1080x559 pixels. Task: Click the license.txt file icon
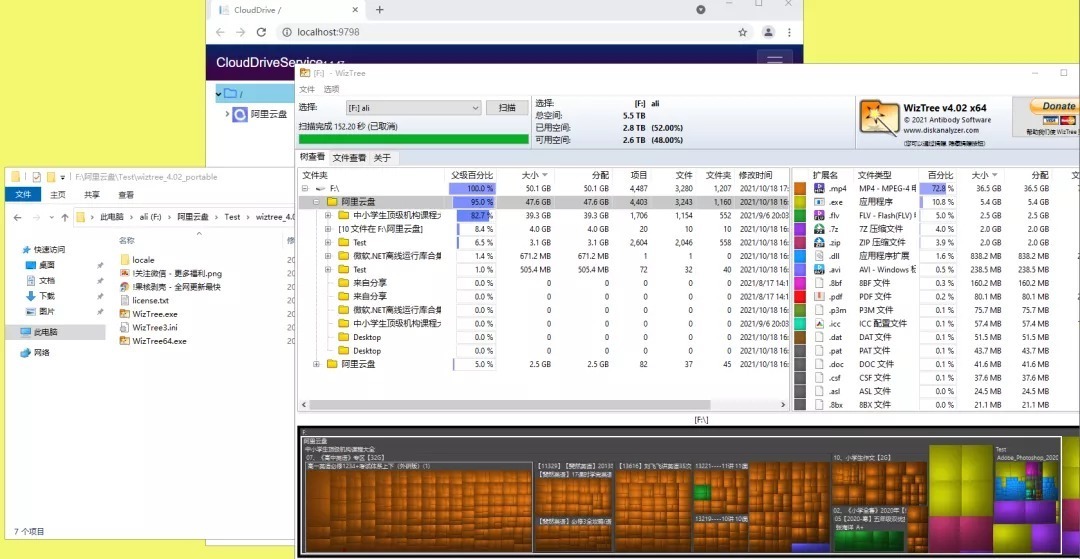tap(125, 300)
